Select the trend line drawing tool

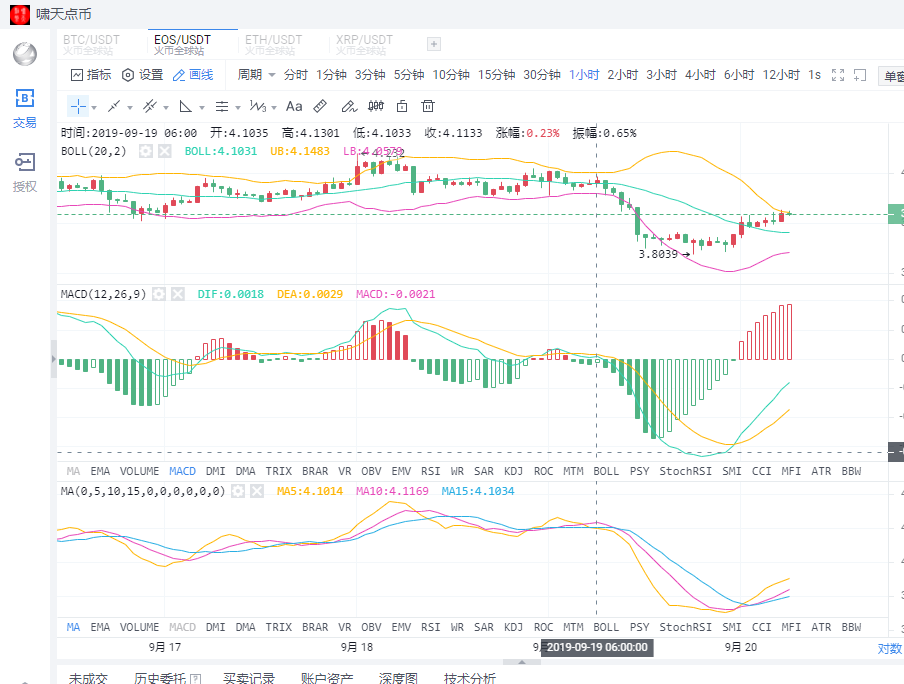click(114, 106)
